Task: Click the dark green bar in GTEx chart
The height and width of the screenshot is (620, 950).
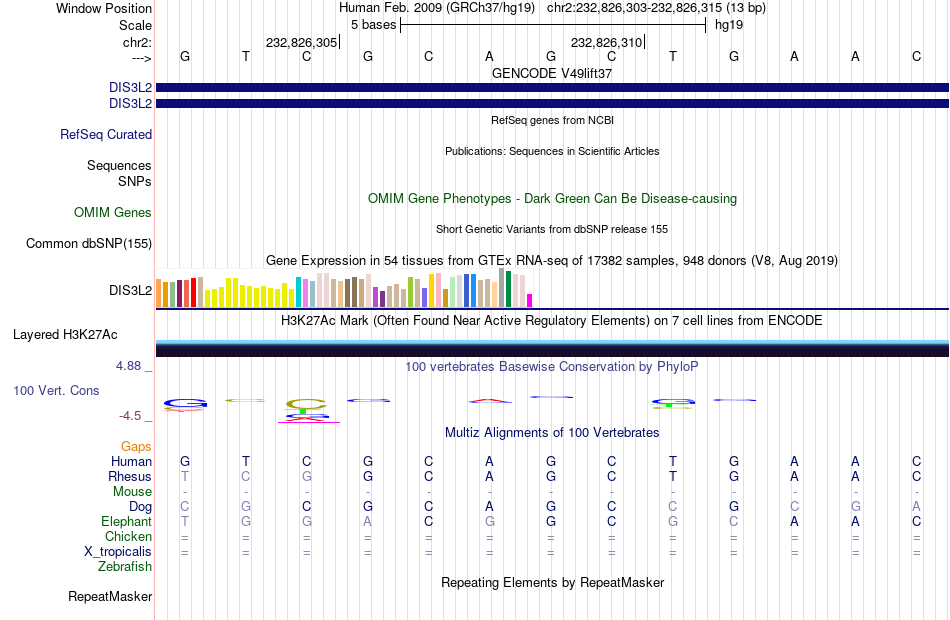Action: (x=508, y=290)
